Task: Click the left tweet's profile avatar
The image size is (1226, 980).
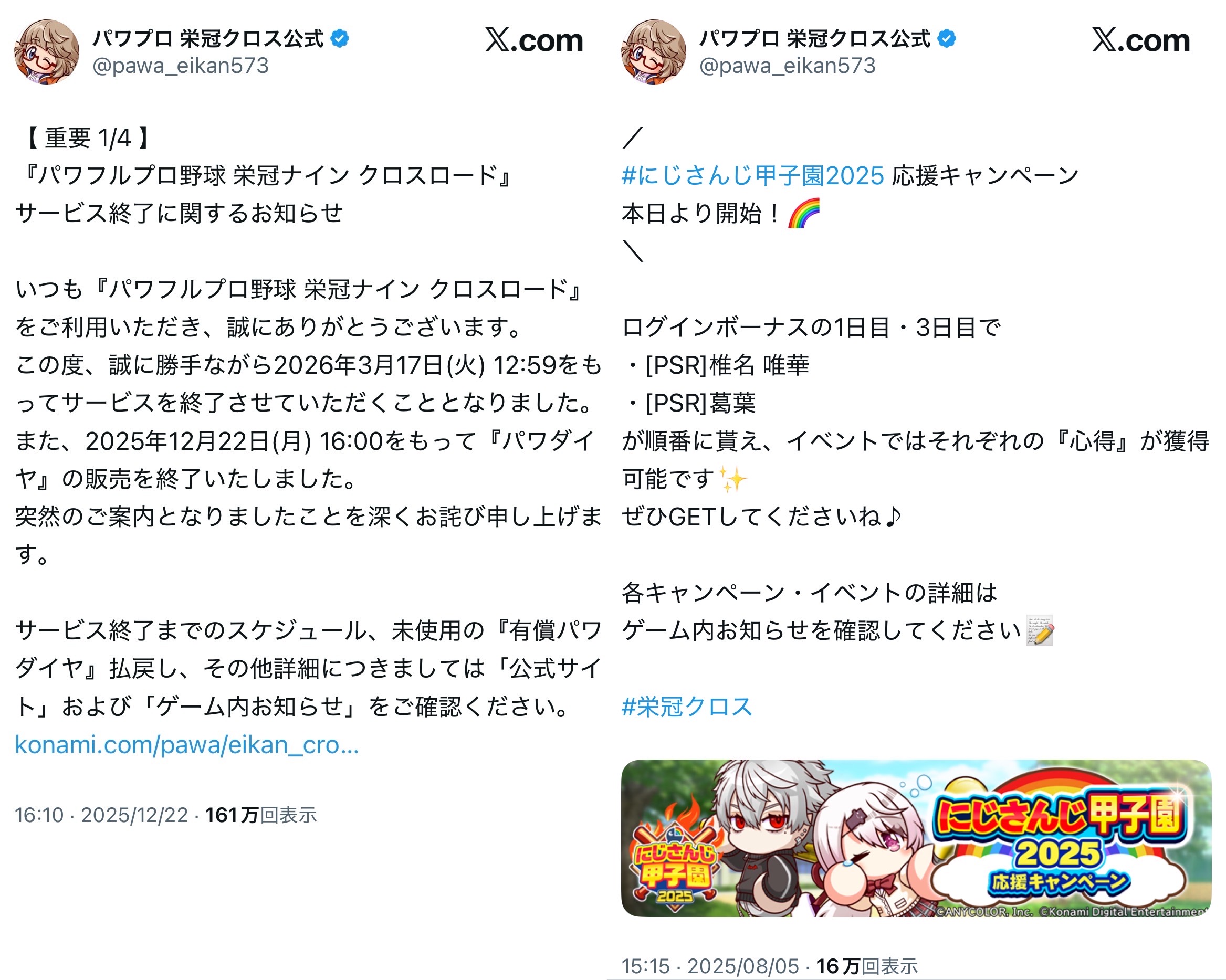Action: pyautogui.click(x=47, y=52)
